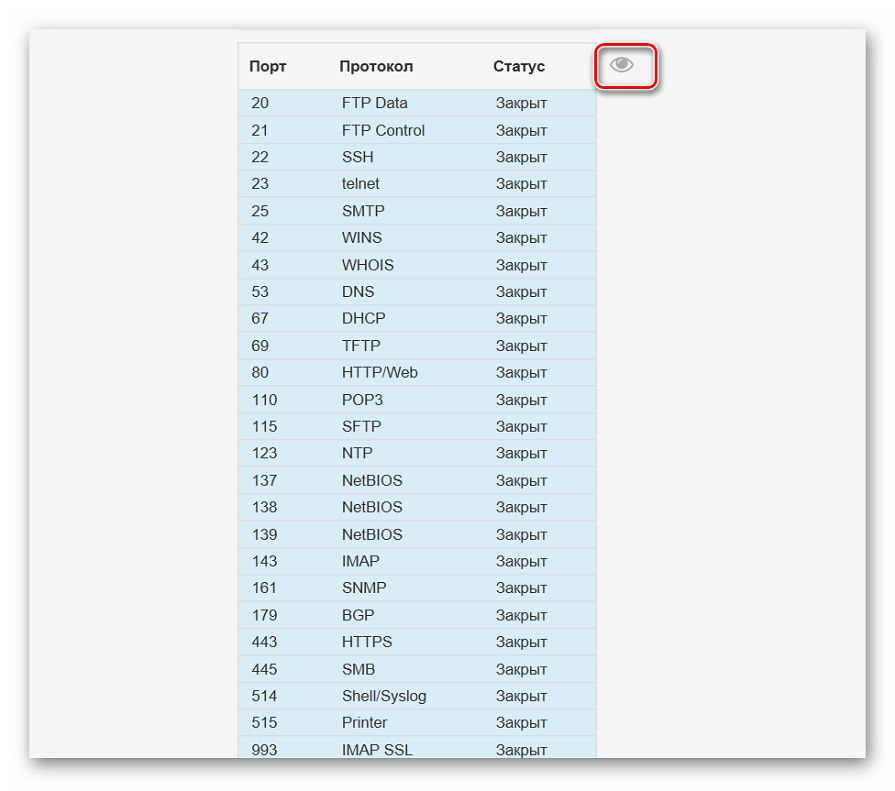Select the port 23 cell
Viewport: 895px width, 791px height.
point(260,184)
